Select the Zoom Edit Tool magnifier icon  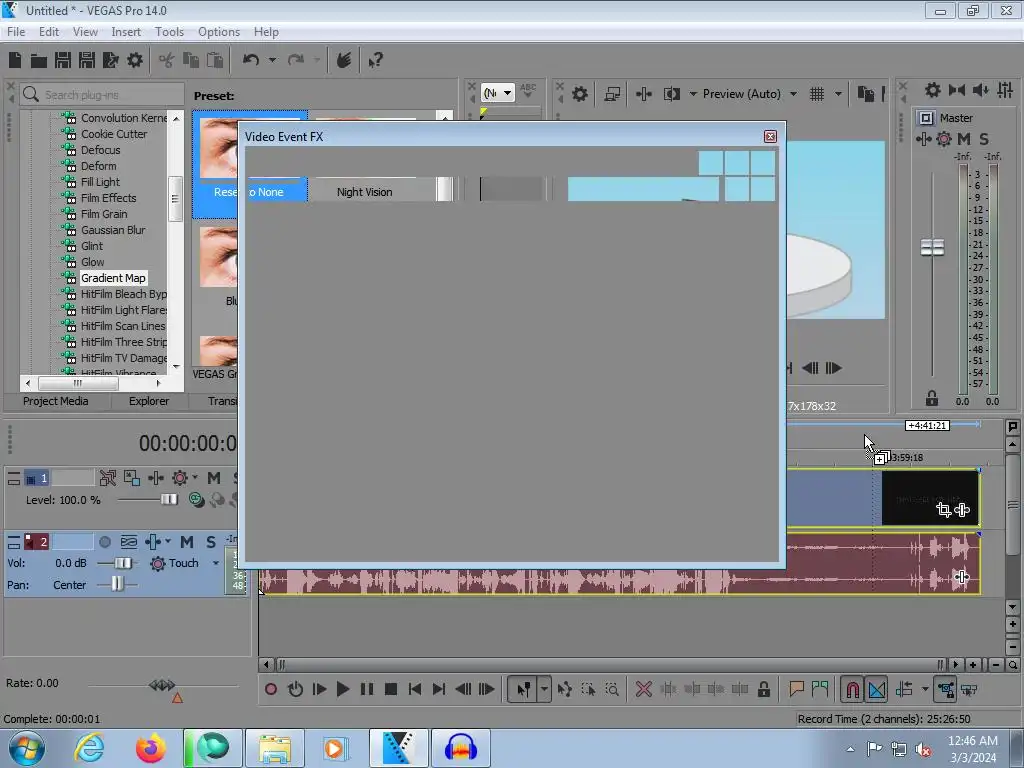[612, 690]
